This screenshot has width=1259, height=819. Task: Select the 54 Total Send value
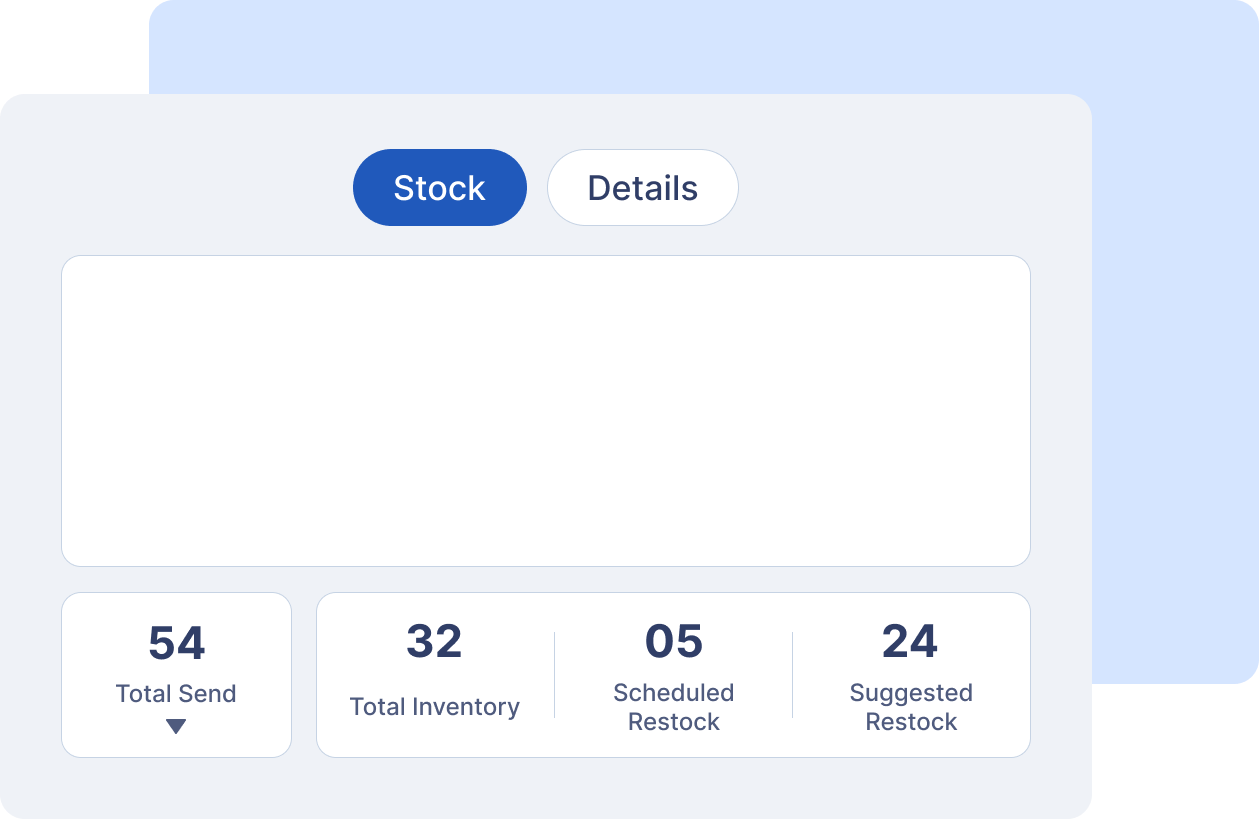coord(177,644)
